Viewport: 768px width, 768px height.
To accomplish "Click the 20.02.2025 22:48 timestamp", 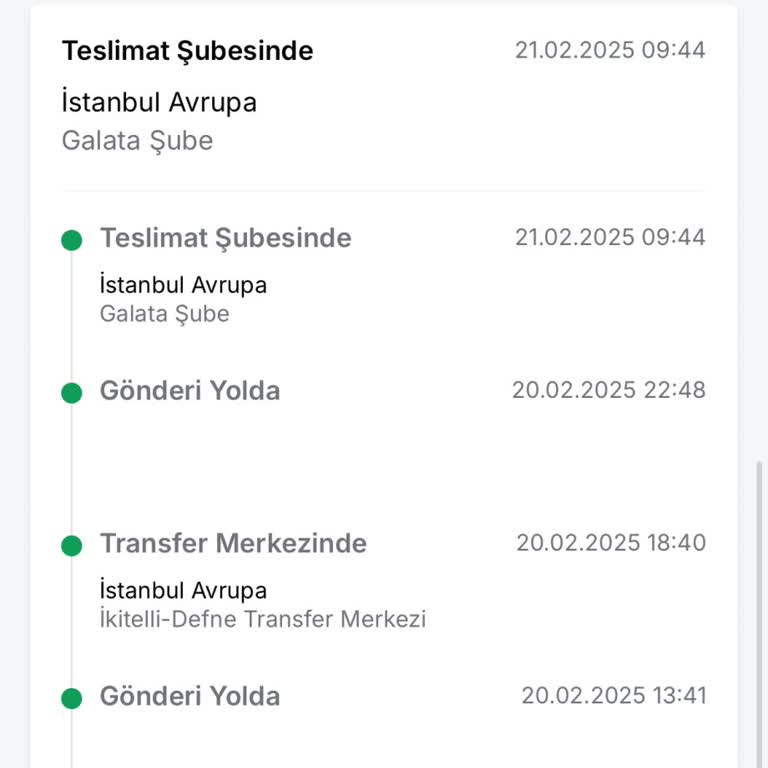I will click(609, 390).
